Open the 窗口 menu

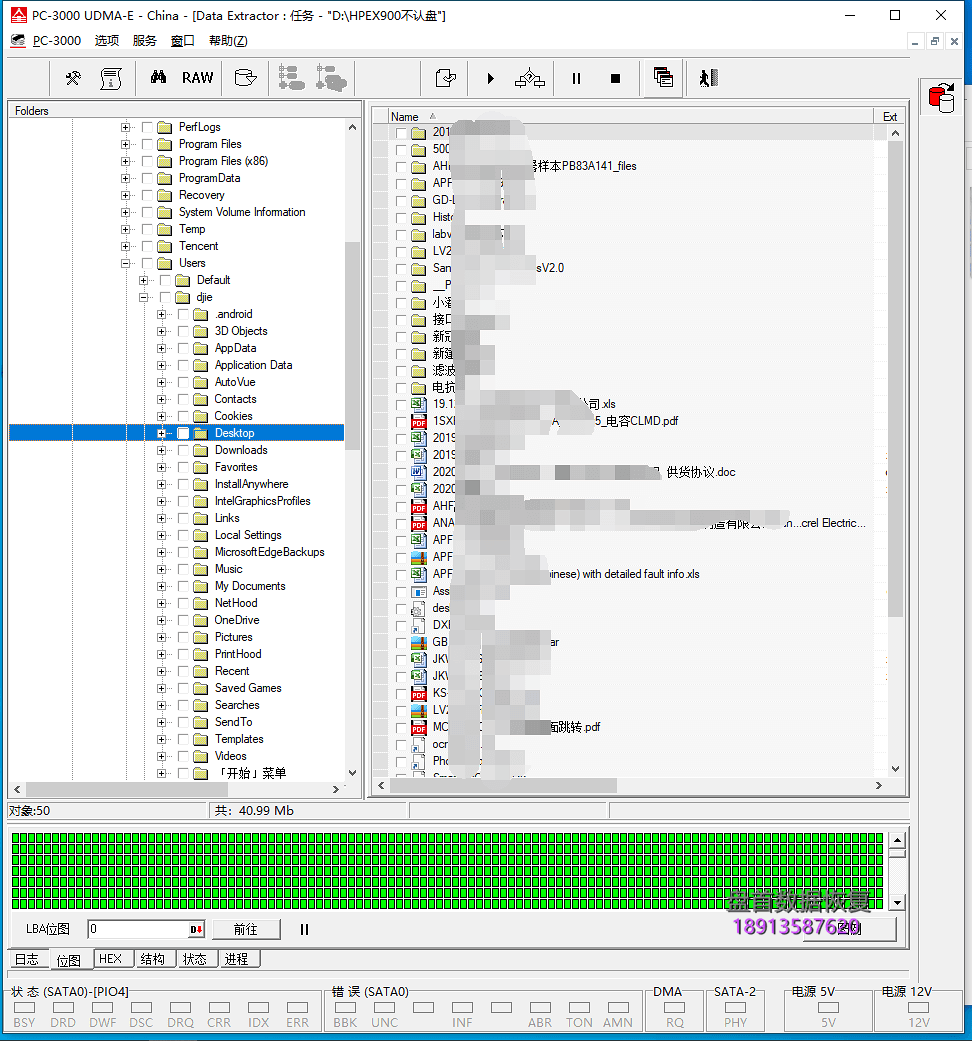[183, 40]
